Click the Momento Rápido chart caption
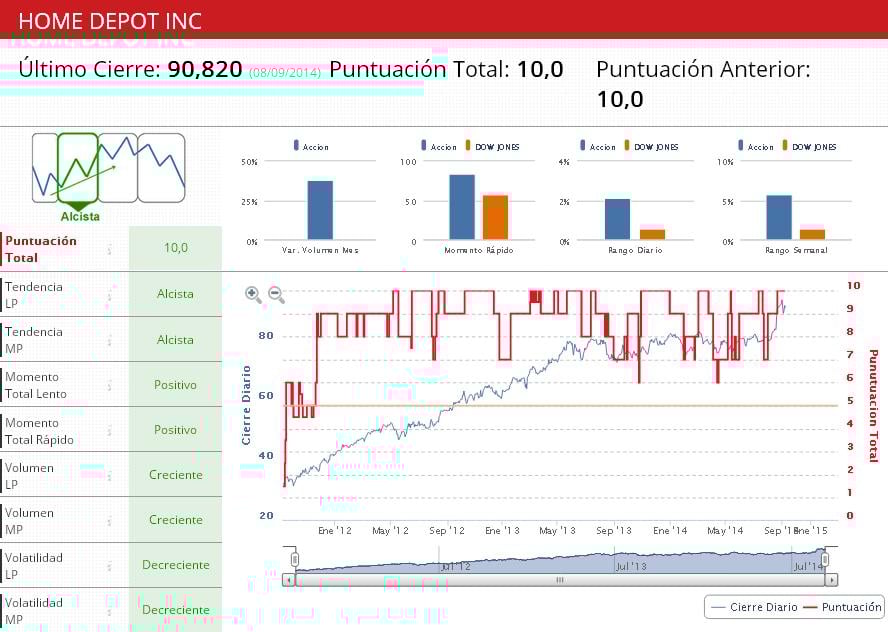 click(x=479, y=250)
